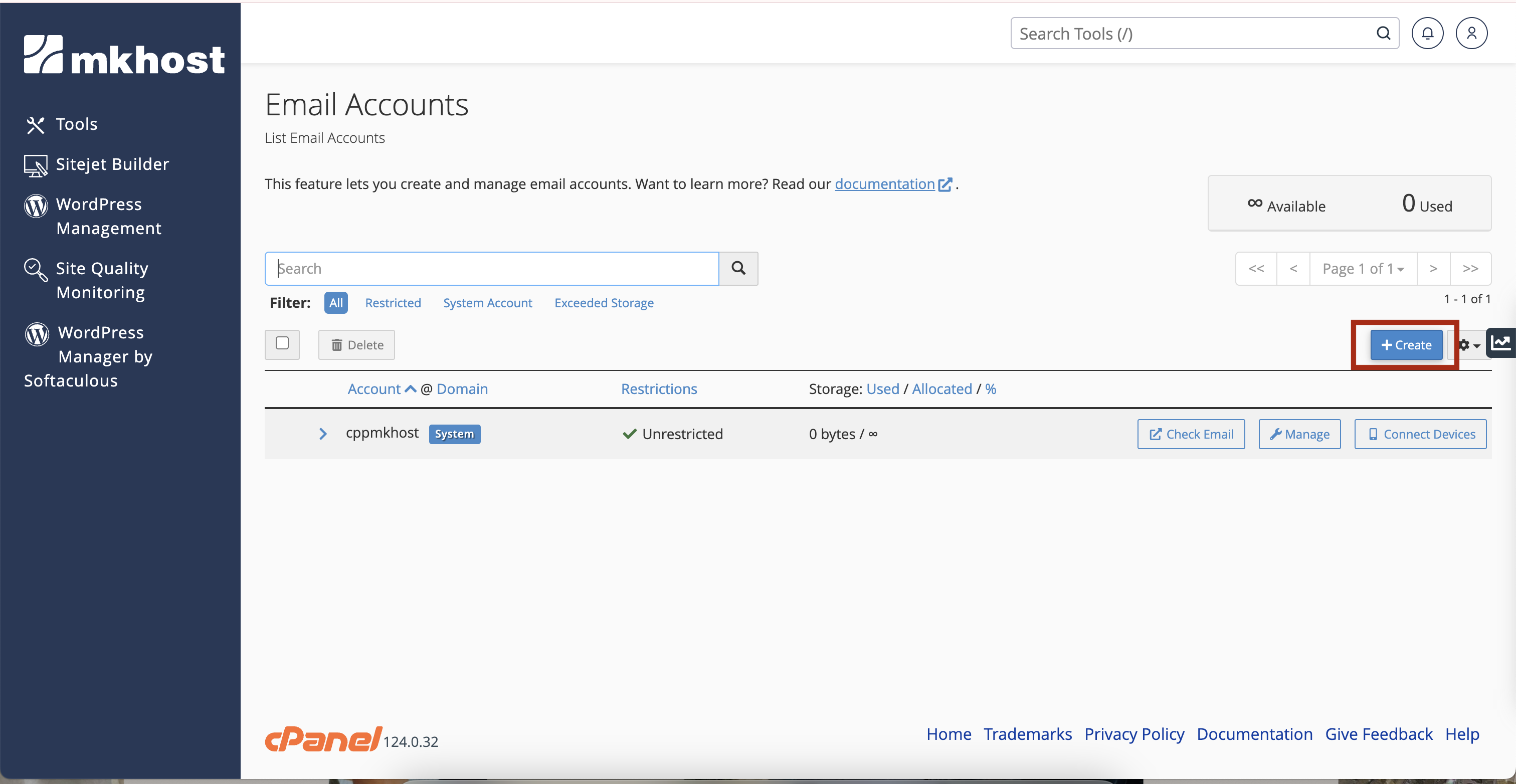Click the search magnifier button beside the Search field
This screenshot has height=784, width=1516.
[738, 268]
